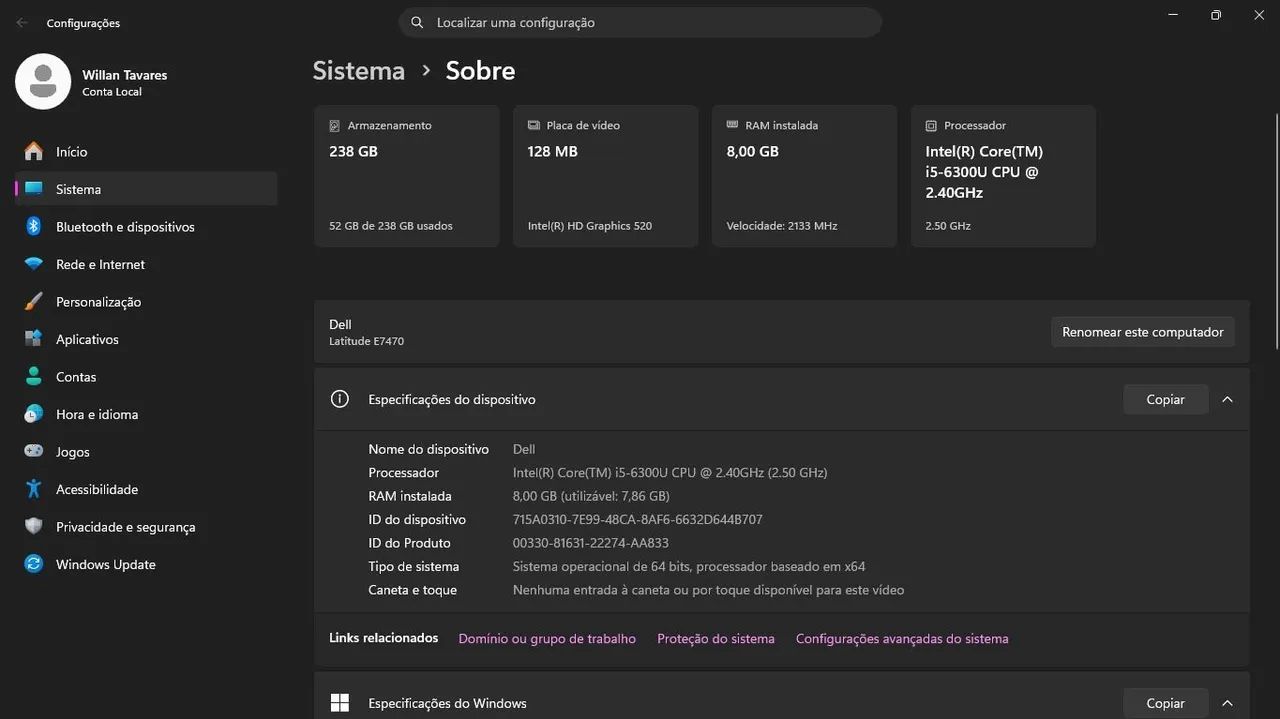Open the Personalização settings page
This screenshot has width=1280, height=719.
pyautogui.click(x=146, y=302)
